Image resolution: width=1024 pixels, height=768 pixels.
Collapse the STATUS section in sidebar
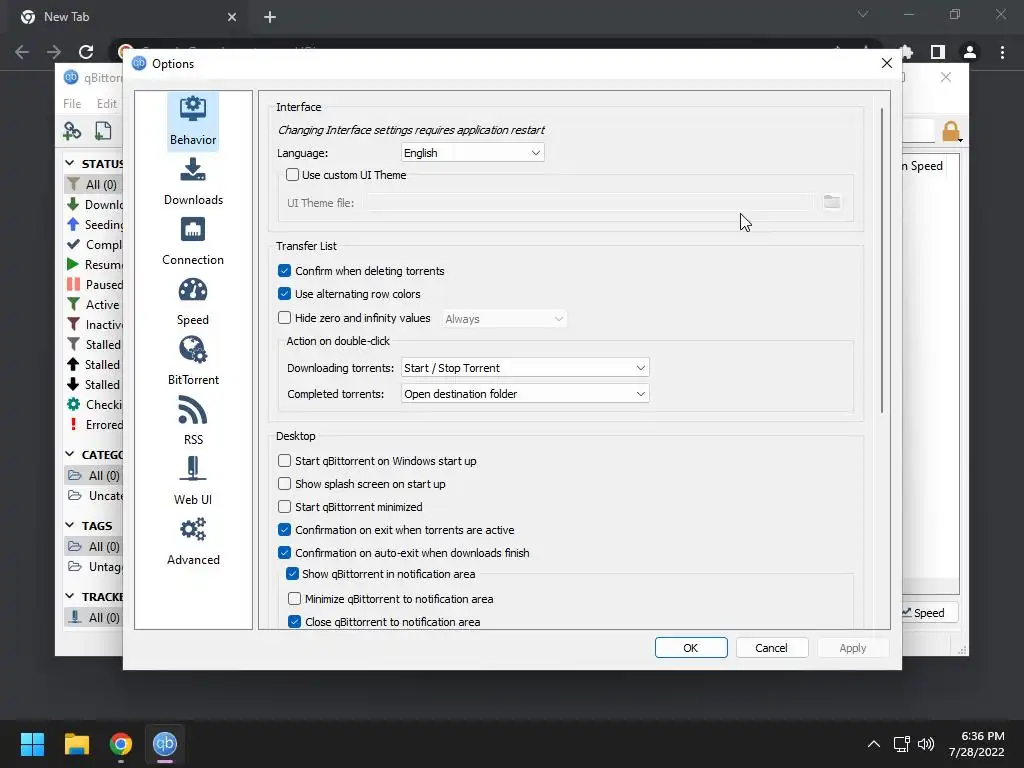coord(70,163)
